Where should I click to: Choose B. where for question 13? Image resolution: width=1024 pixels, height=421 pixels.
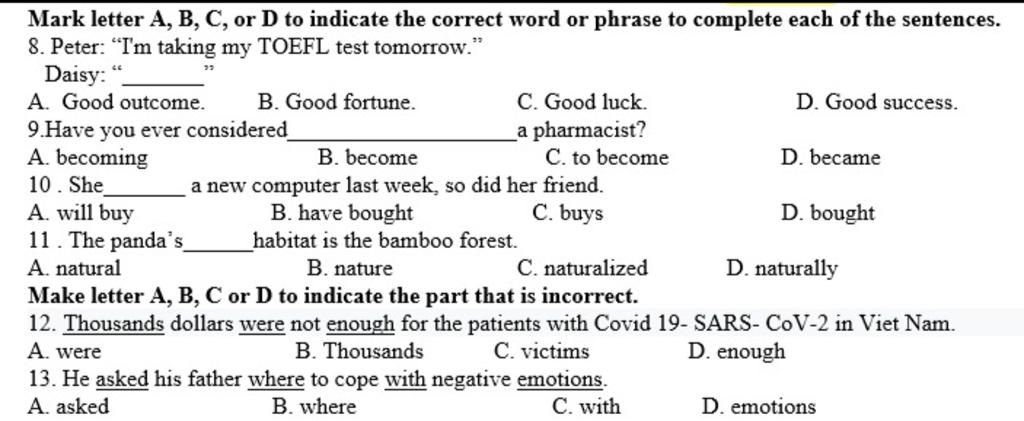pyautogui.click(x=313, y=407)
